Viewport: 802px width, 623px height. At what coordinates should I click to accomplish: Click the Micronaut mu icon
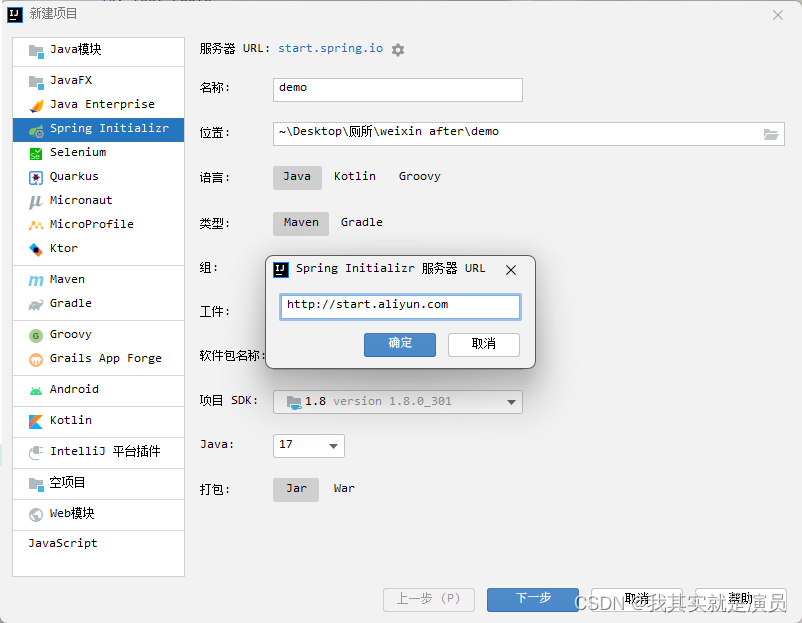tap(35, 202)
